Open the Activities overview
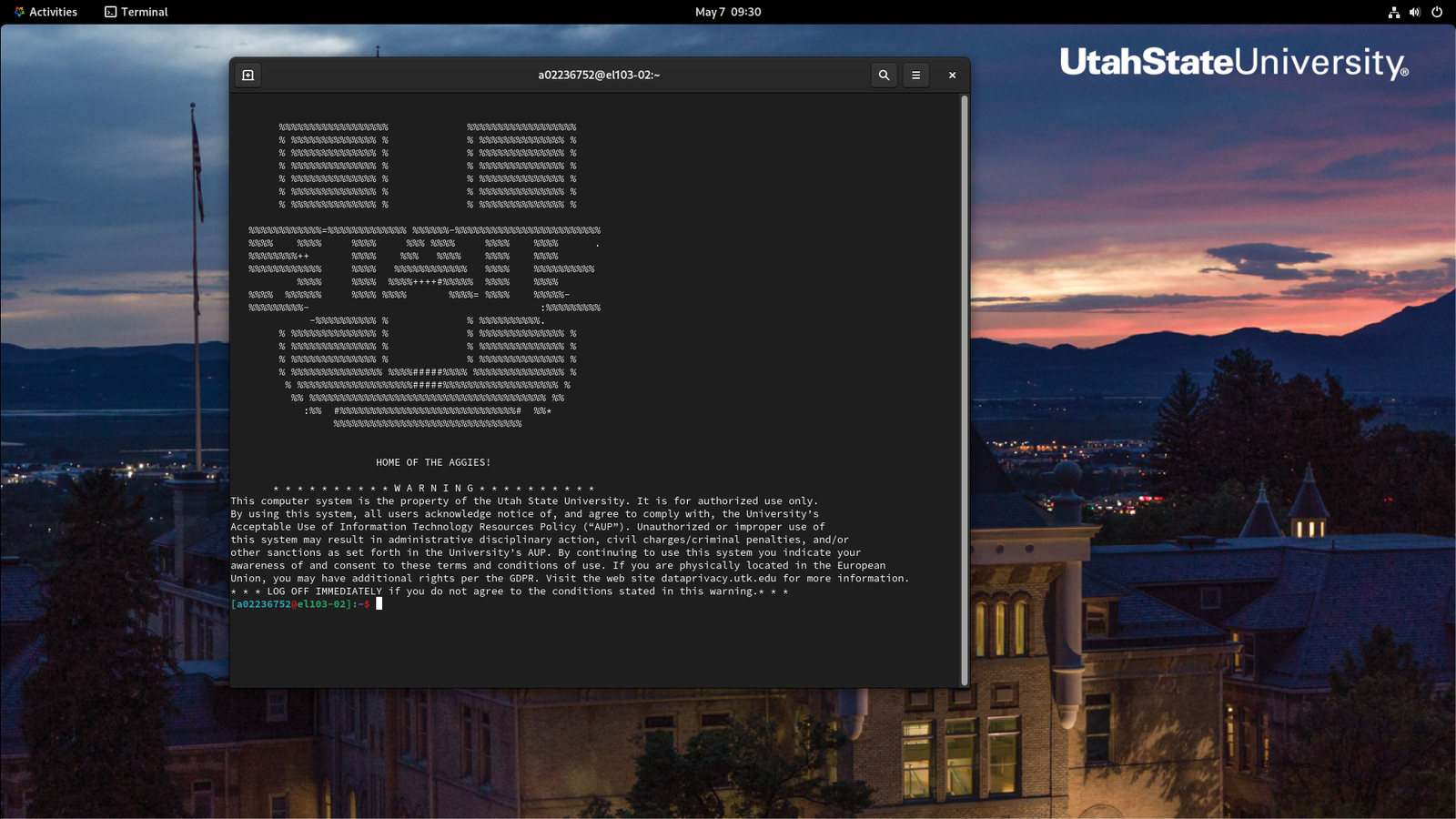This screenshot has height=819, width=1456. (x=45, y=12)
